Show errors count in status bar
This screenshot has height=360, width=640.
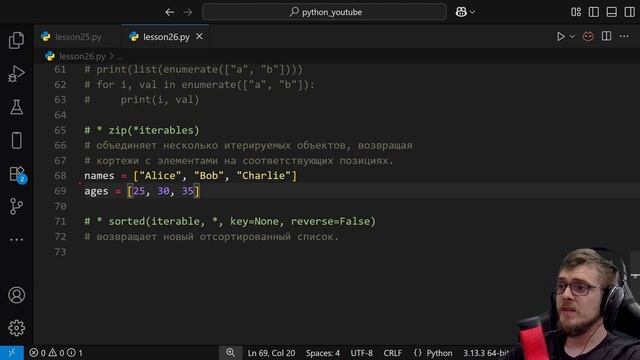tap(38, 353)
